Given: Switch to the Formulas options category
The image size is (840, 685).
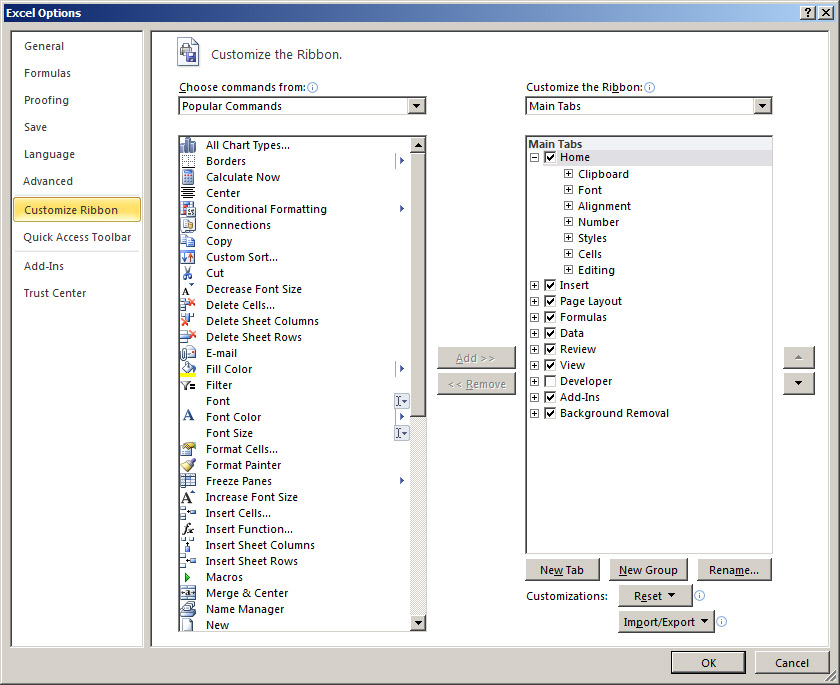Looking at the screenshot, I should [47, 73].
